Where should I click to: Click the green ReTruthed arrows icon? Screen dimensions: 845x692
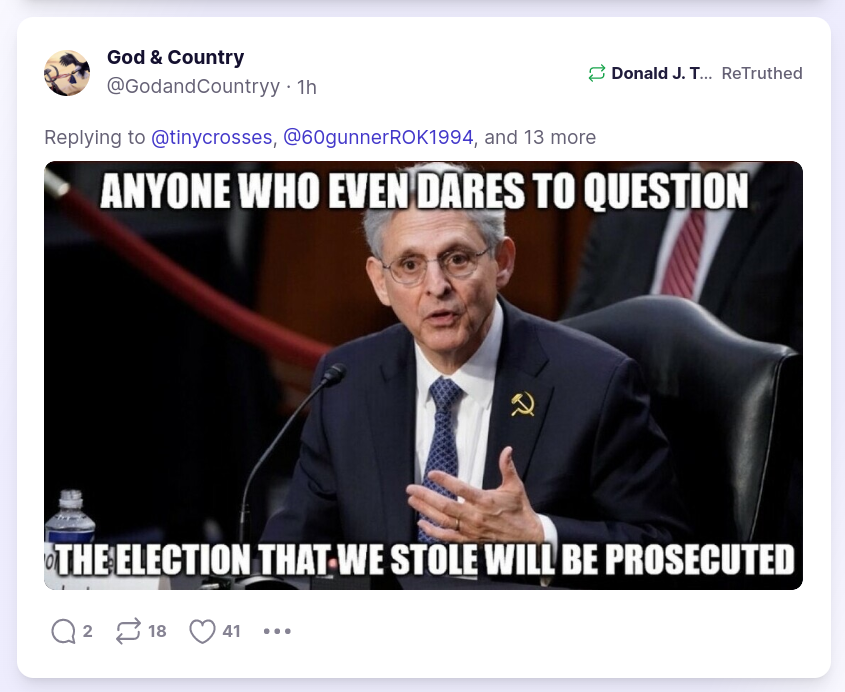point(597,73)
